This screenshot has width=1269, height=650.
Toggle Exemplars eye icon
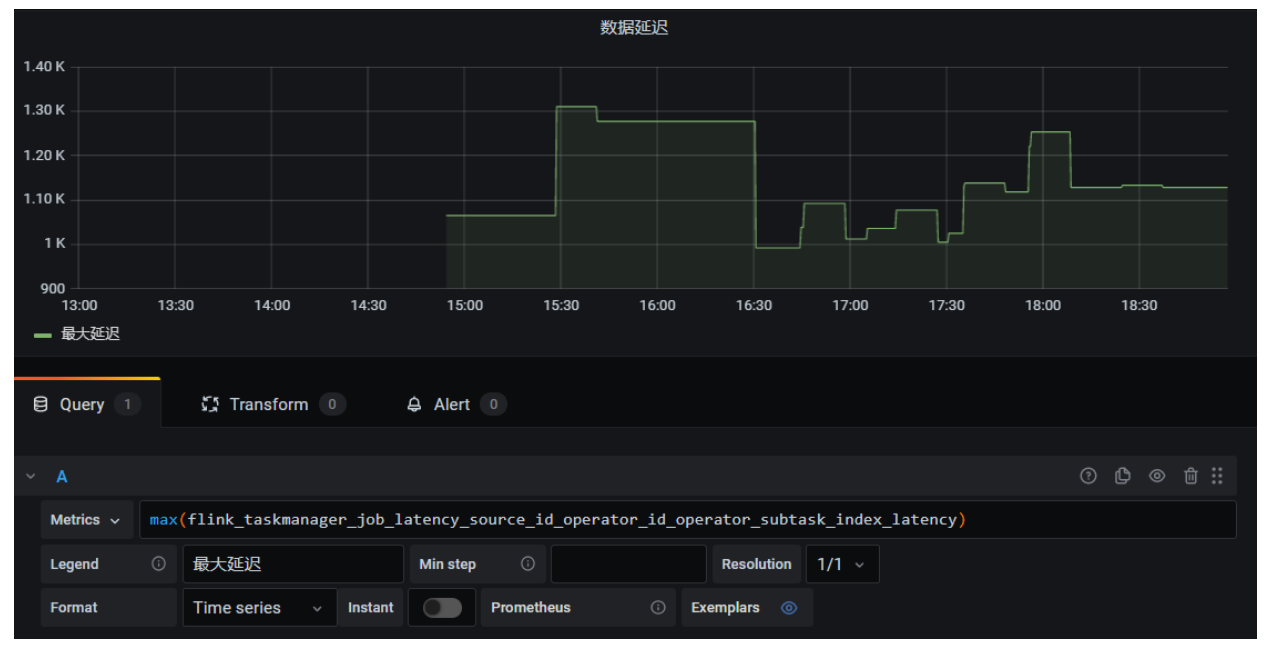pyautogui.click(x=789, y=607)
